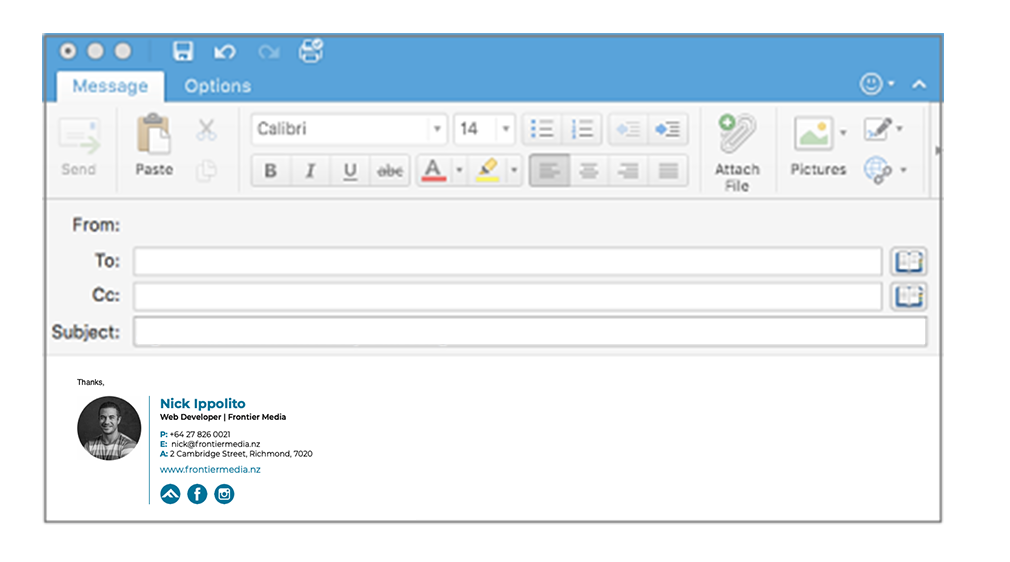Click the Frontier Media logo icon in signature
Image resolution: width=1010 pixels, height=562 pixels.
[170, 494]
